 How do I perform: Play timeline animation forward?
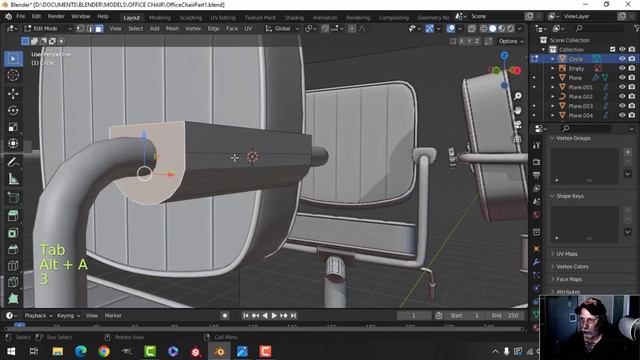click(274, 316)
